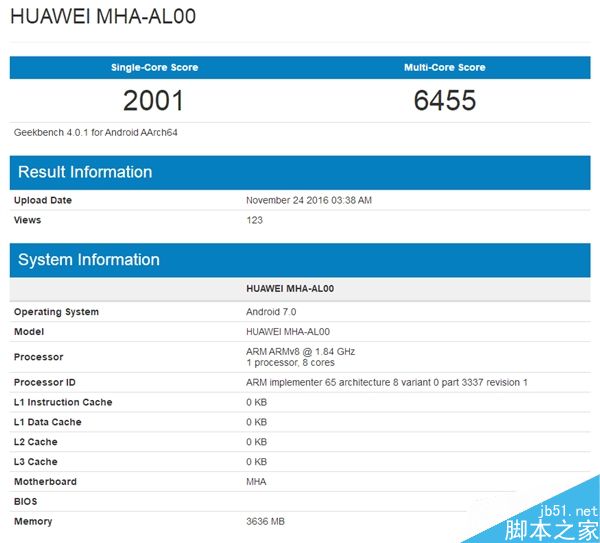Click the System Information section header
The height and width of the screenshot is (543, 600).
[300, 260]
